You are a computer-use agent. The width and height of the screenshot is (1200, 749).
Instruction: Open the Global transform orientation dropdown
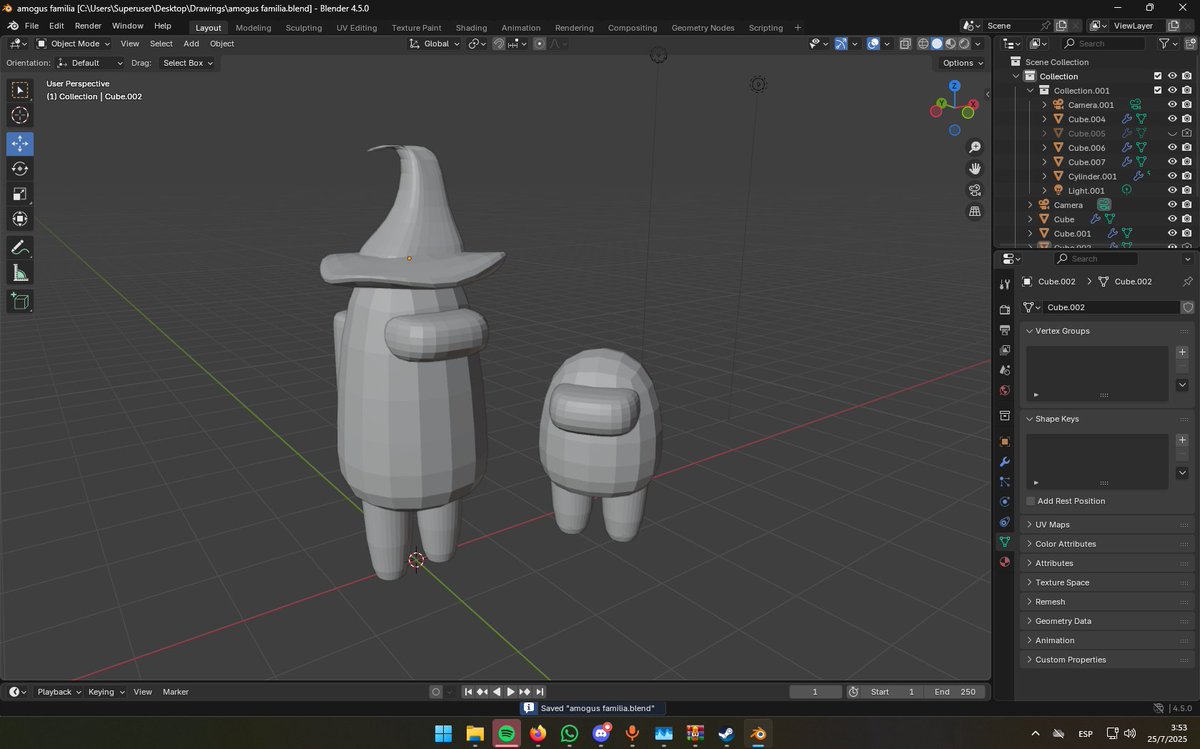435,44
